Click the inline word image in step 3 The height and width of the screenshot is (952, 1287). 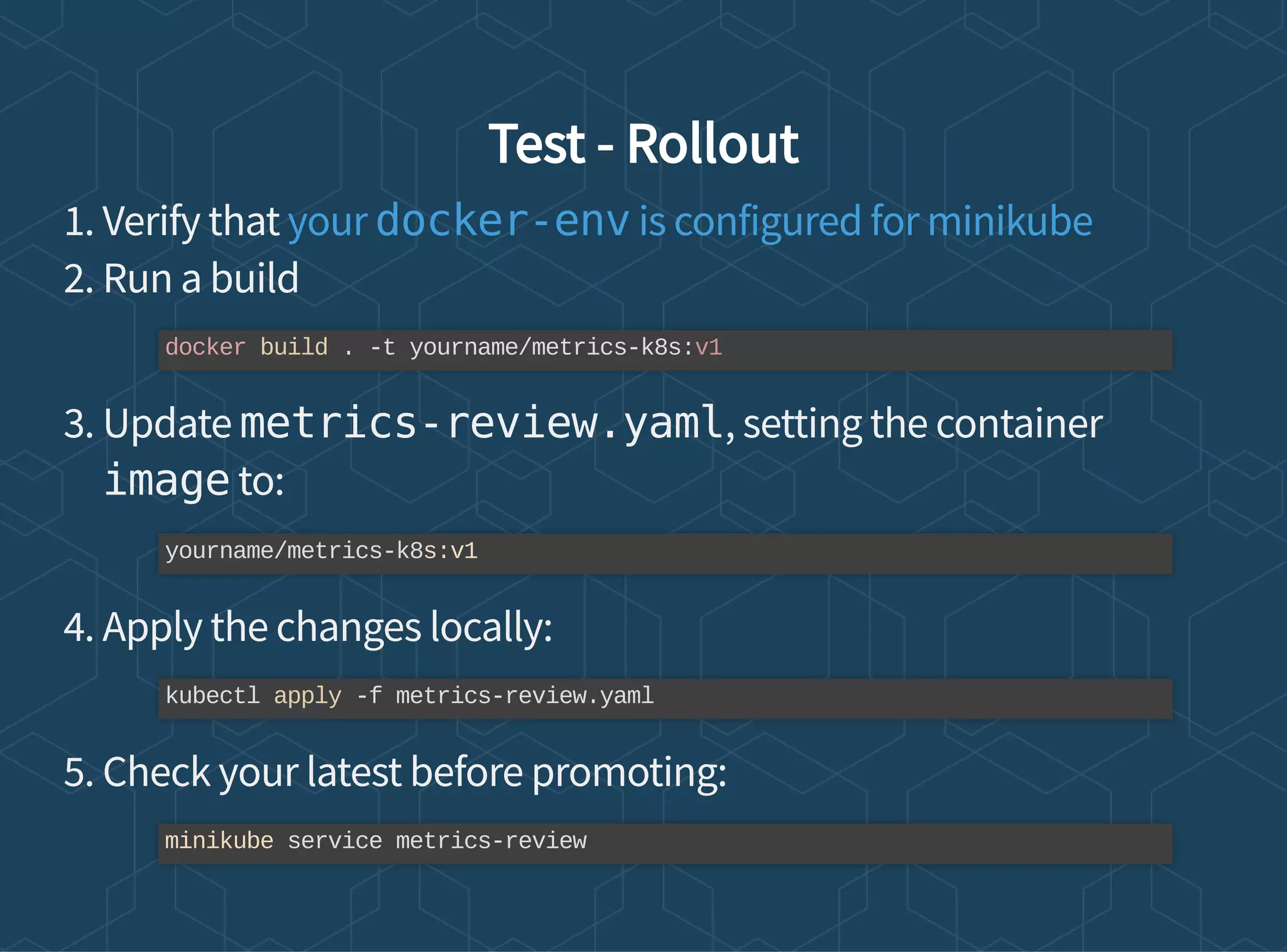167,480
